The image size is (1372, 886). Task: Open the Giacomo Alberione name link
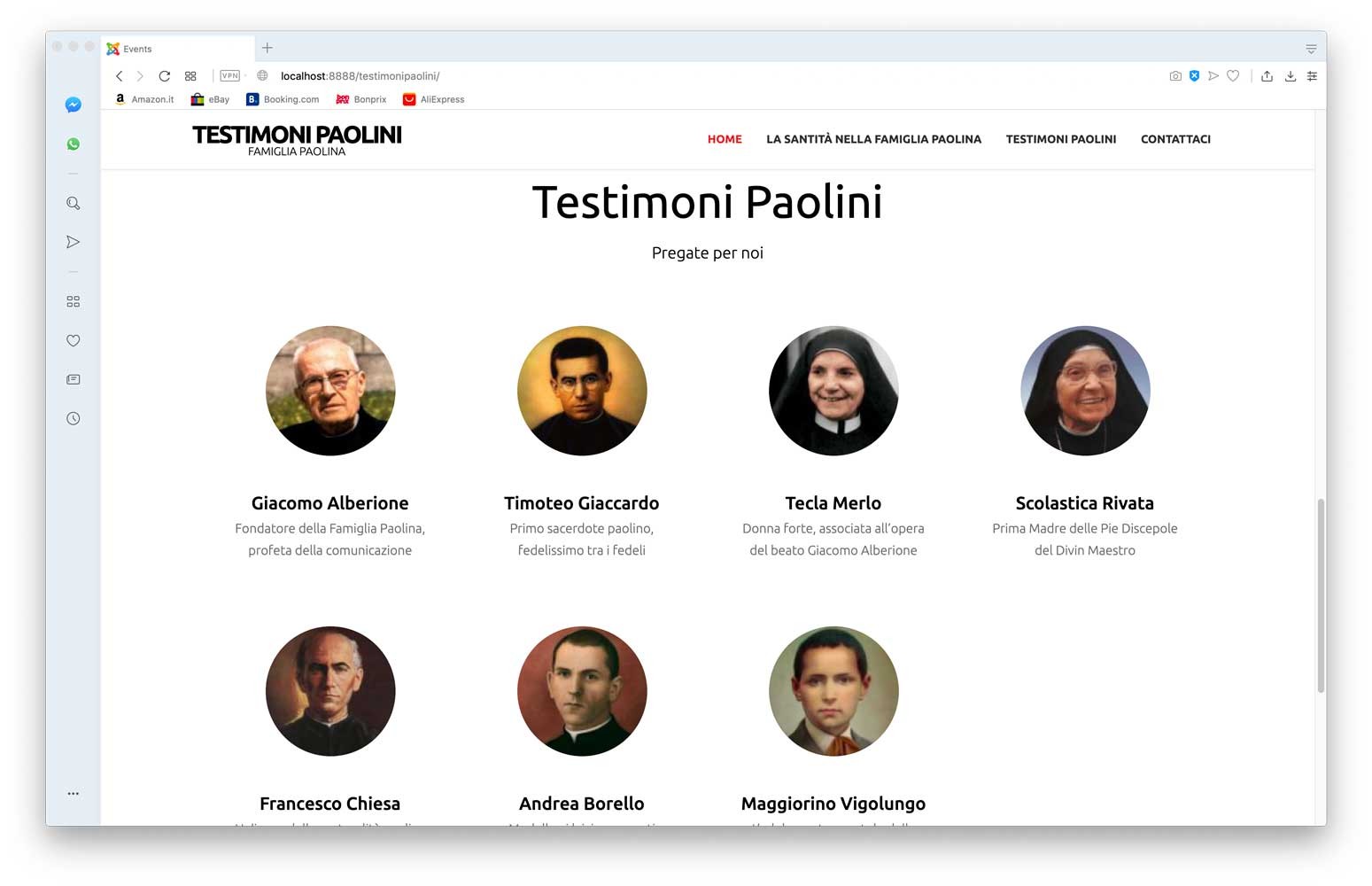330,503
